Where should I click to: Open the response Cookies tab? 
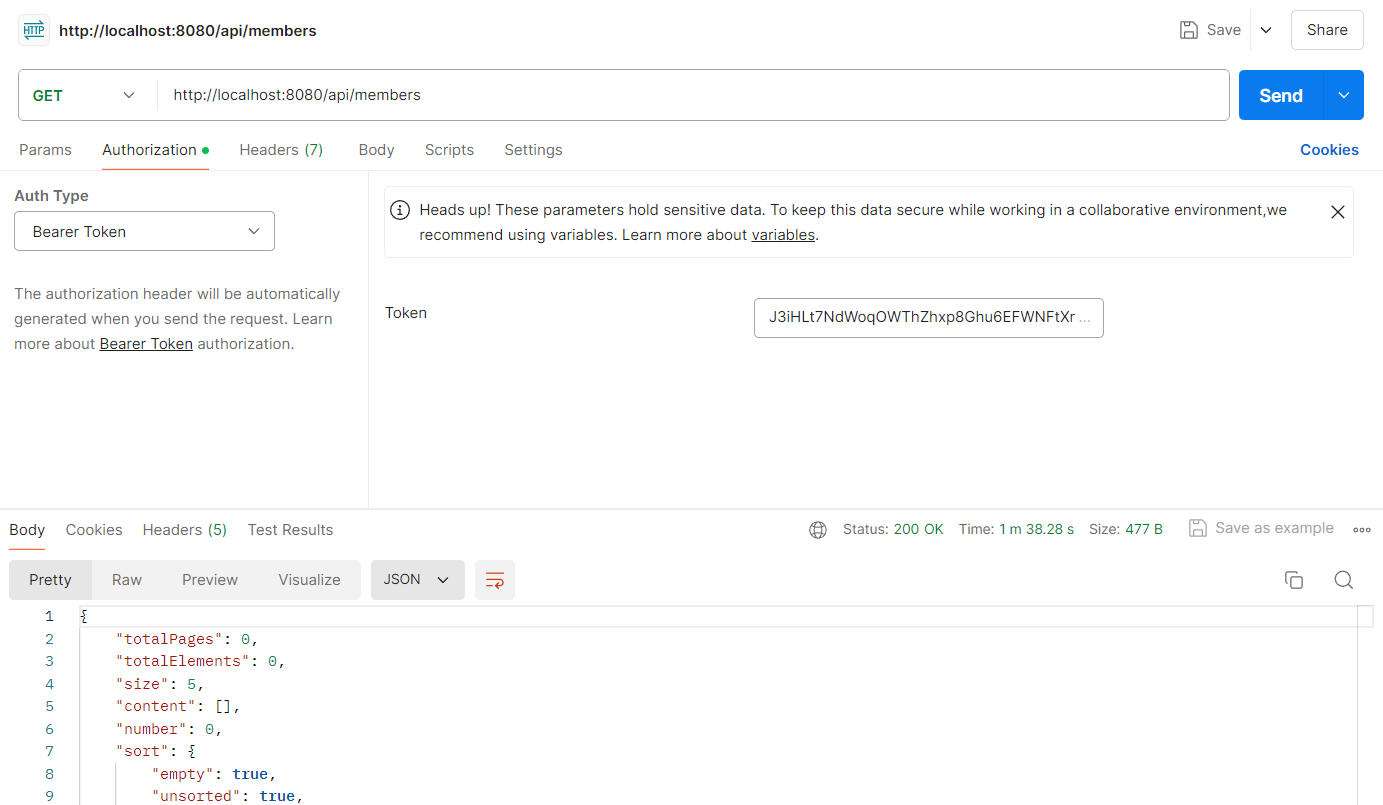(x=94, y=529)
